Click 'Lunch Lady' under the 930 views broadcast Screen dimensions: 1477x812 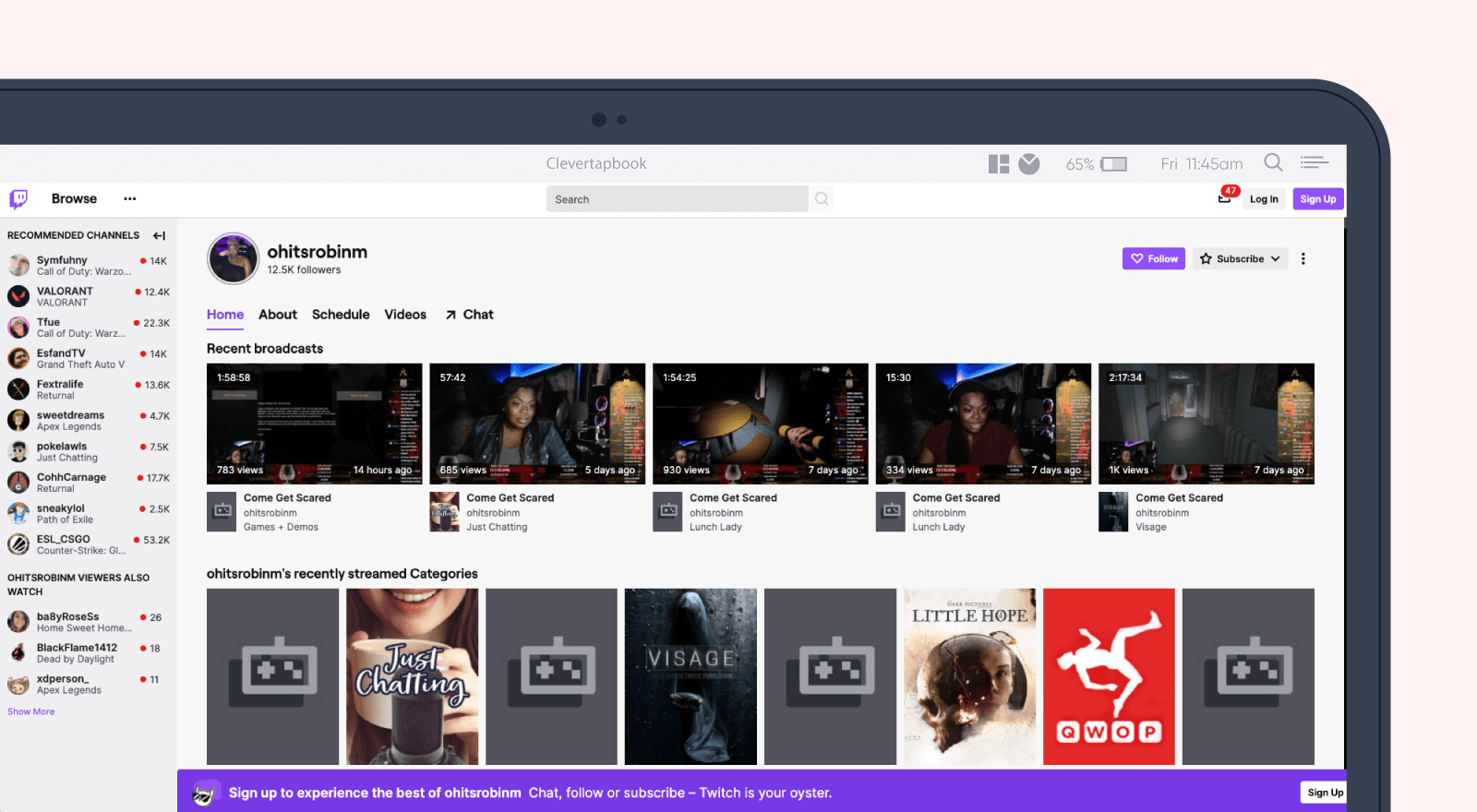coord(715,528)
